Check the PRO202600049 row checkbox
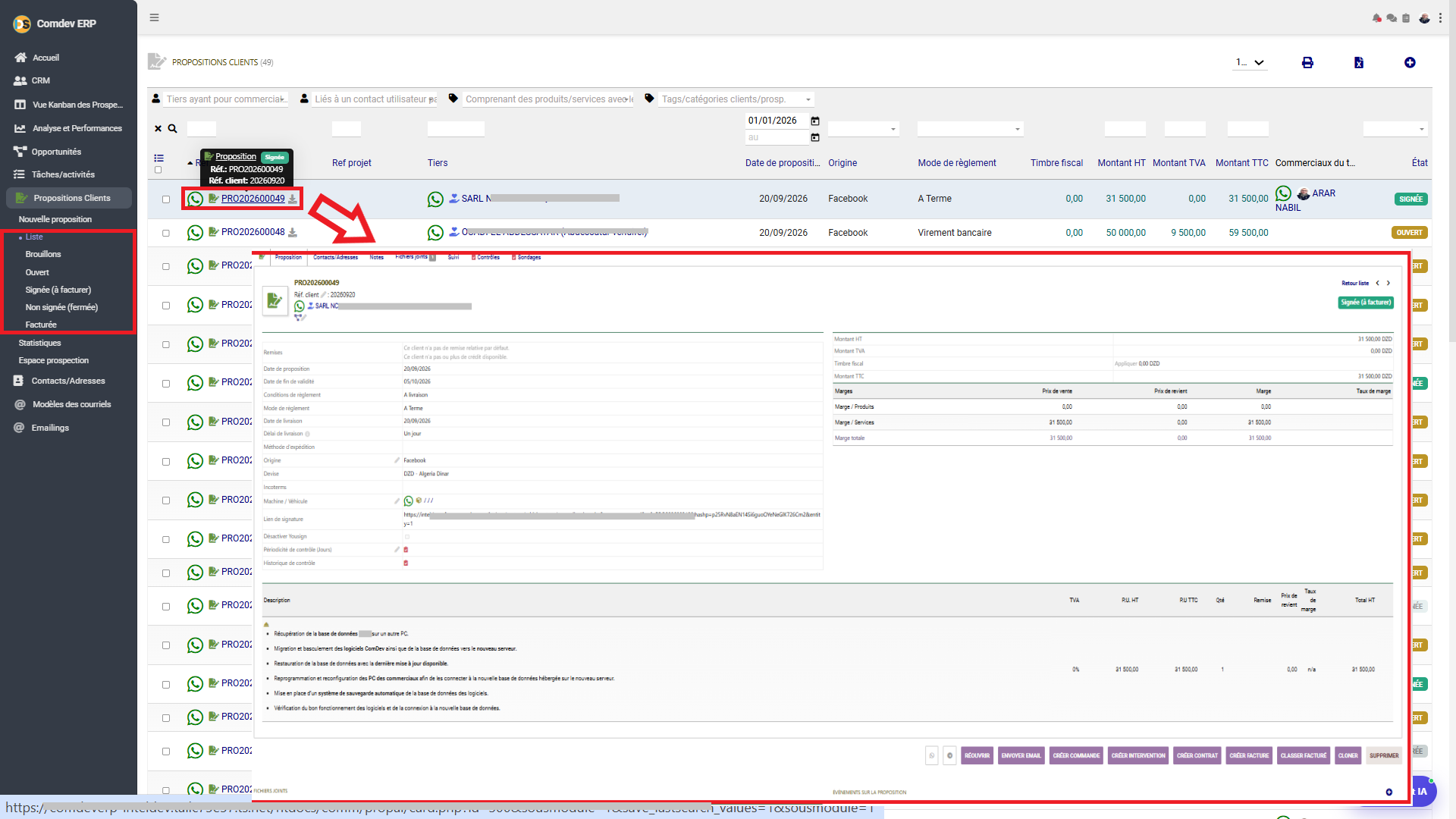1456x819 pixels. (166, 199)
